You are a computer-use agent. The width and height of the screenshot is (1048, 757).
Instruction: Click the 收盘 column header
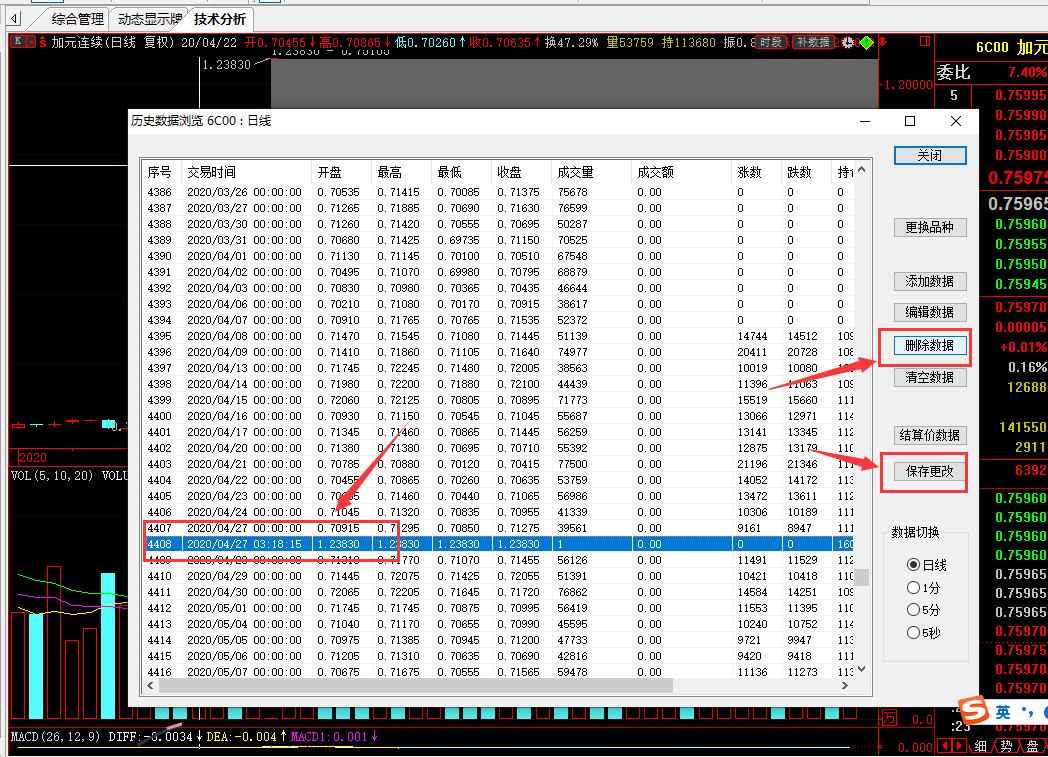[521, 172]
